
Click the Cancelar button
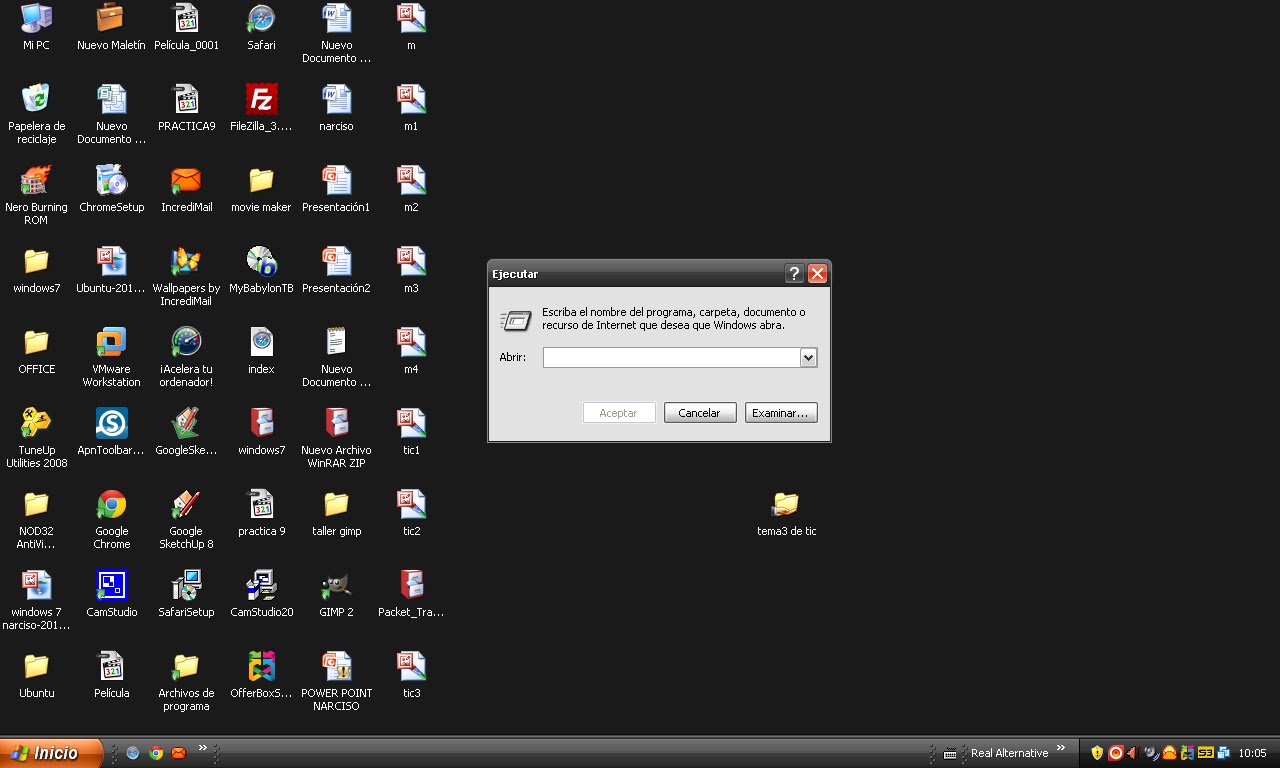click(x=700, y=413)
